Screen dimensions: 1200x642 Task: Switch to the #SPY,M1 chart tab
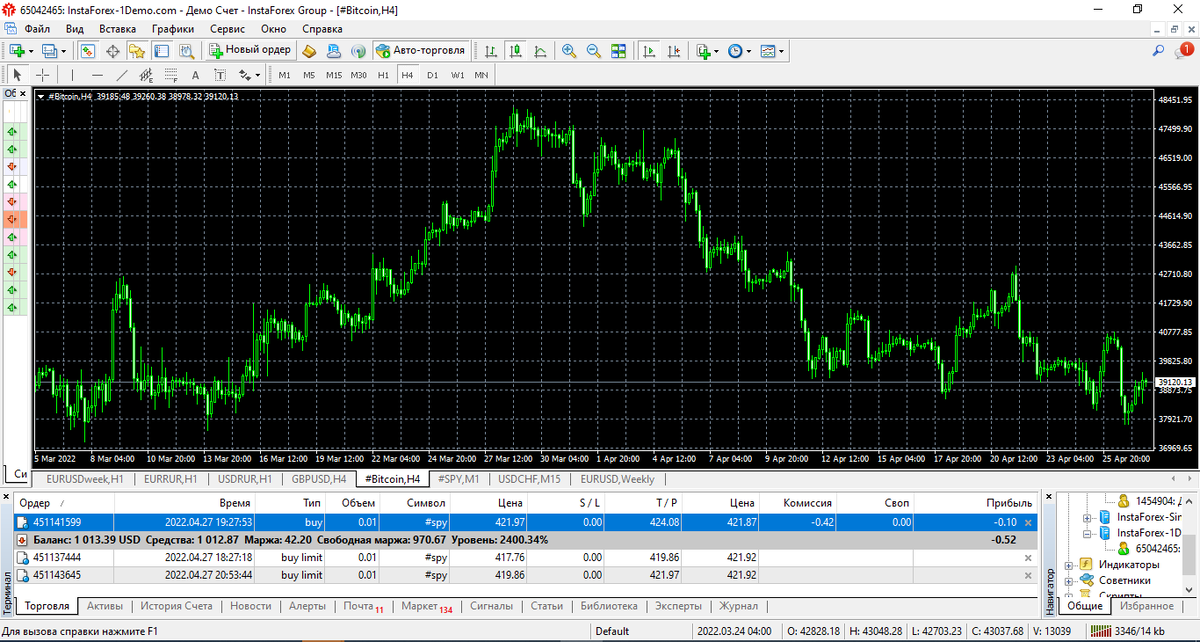click(458, 479)
